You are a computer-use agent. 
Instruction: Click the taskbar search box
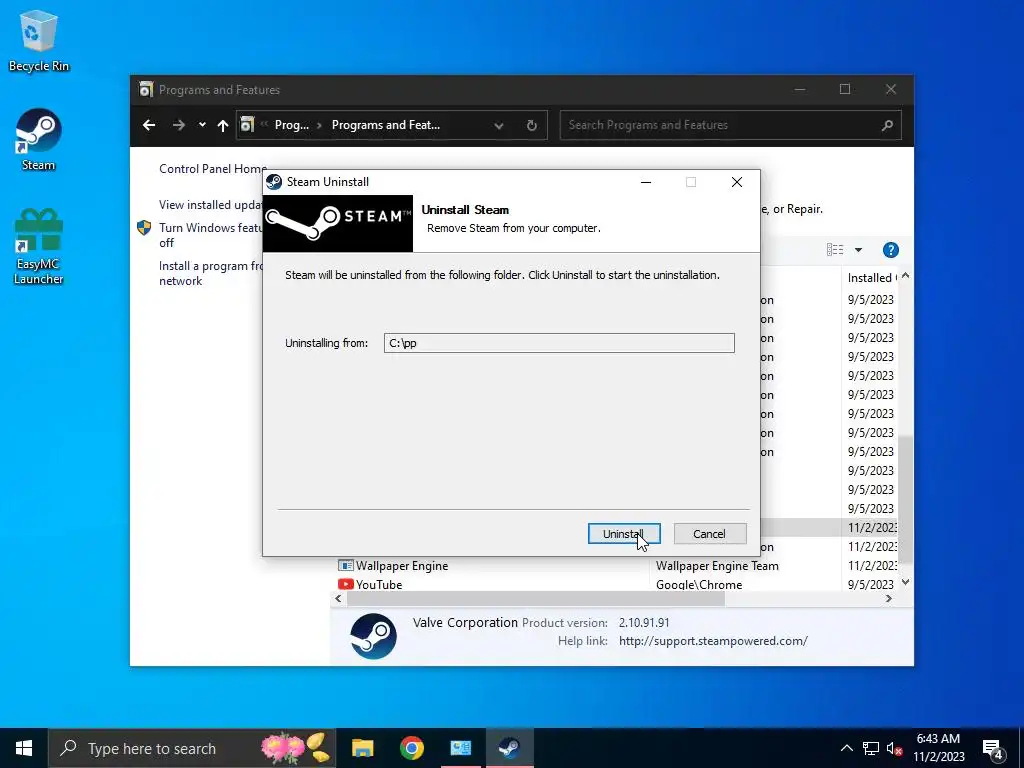point(192,748)
